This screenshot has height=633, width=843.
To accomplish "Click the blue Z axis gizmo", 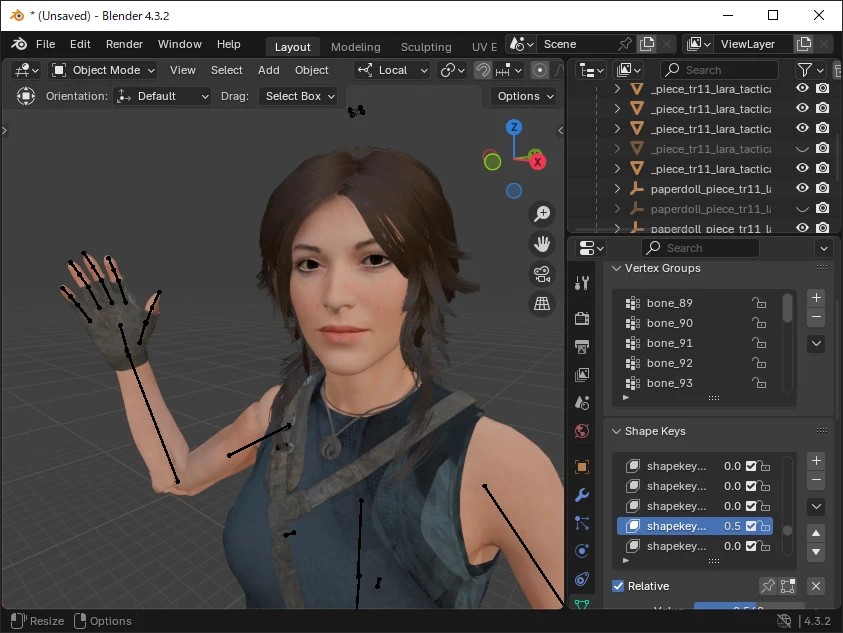I will click(514, 127).
